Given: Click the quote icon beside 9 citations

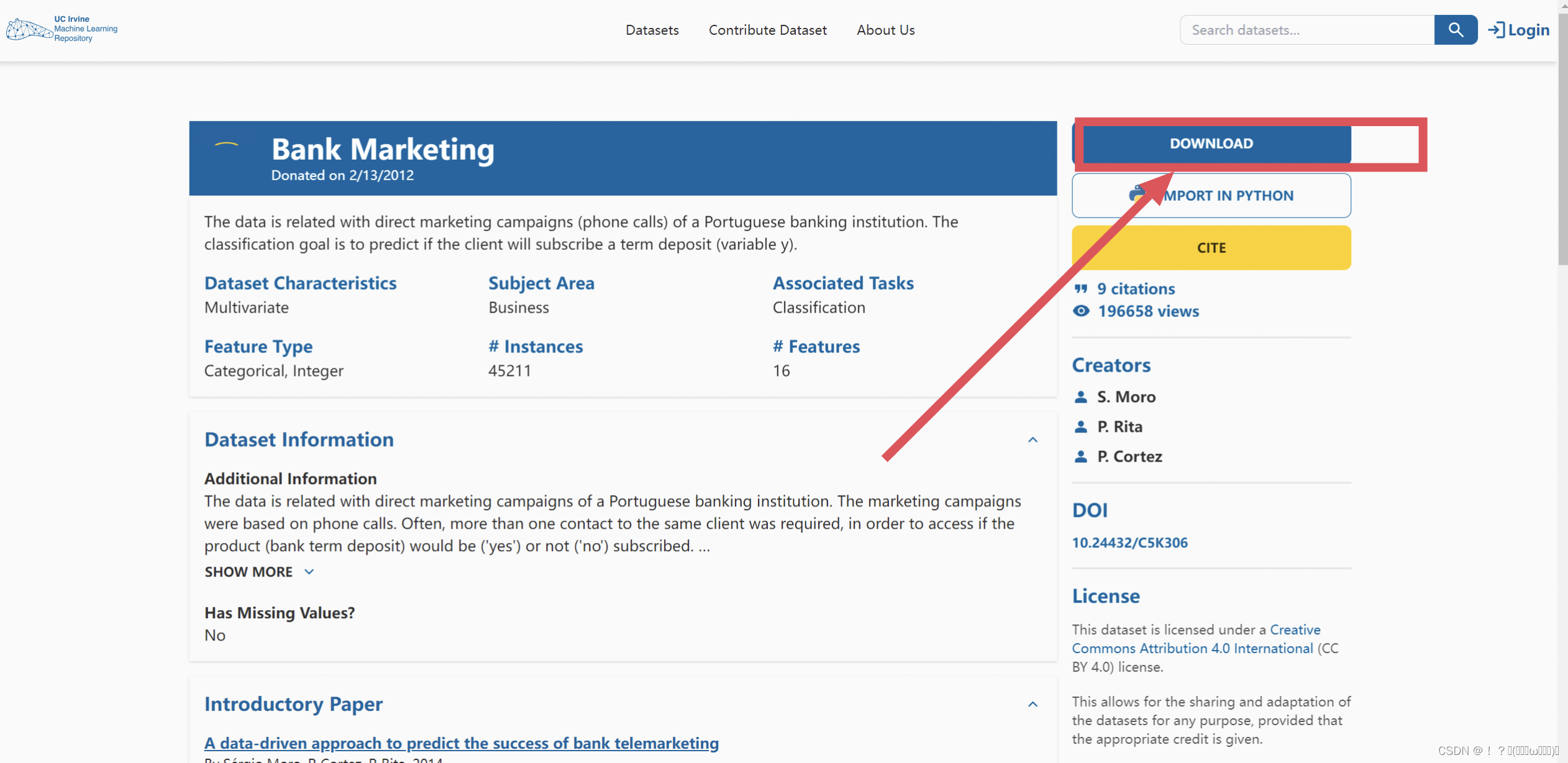Looking at the screenshot, I should tap(1081, 289).
